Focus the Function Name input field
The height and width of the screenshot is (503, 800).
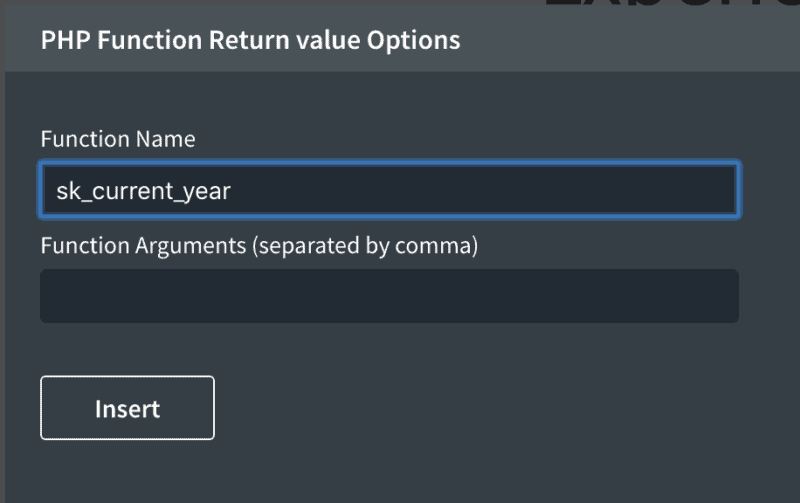tap(389, 190)
